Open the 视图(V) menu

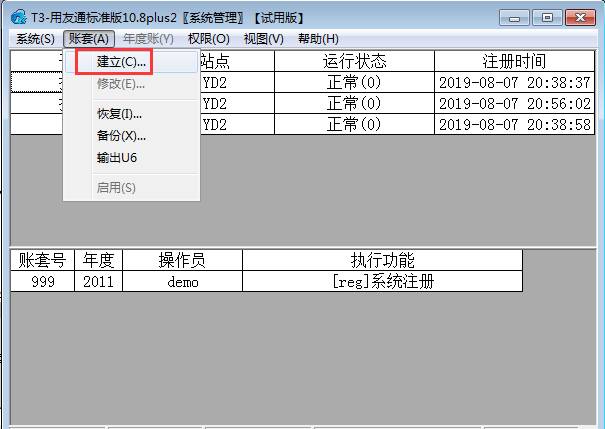264,39
